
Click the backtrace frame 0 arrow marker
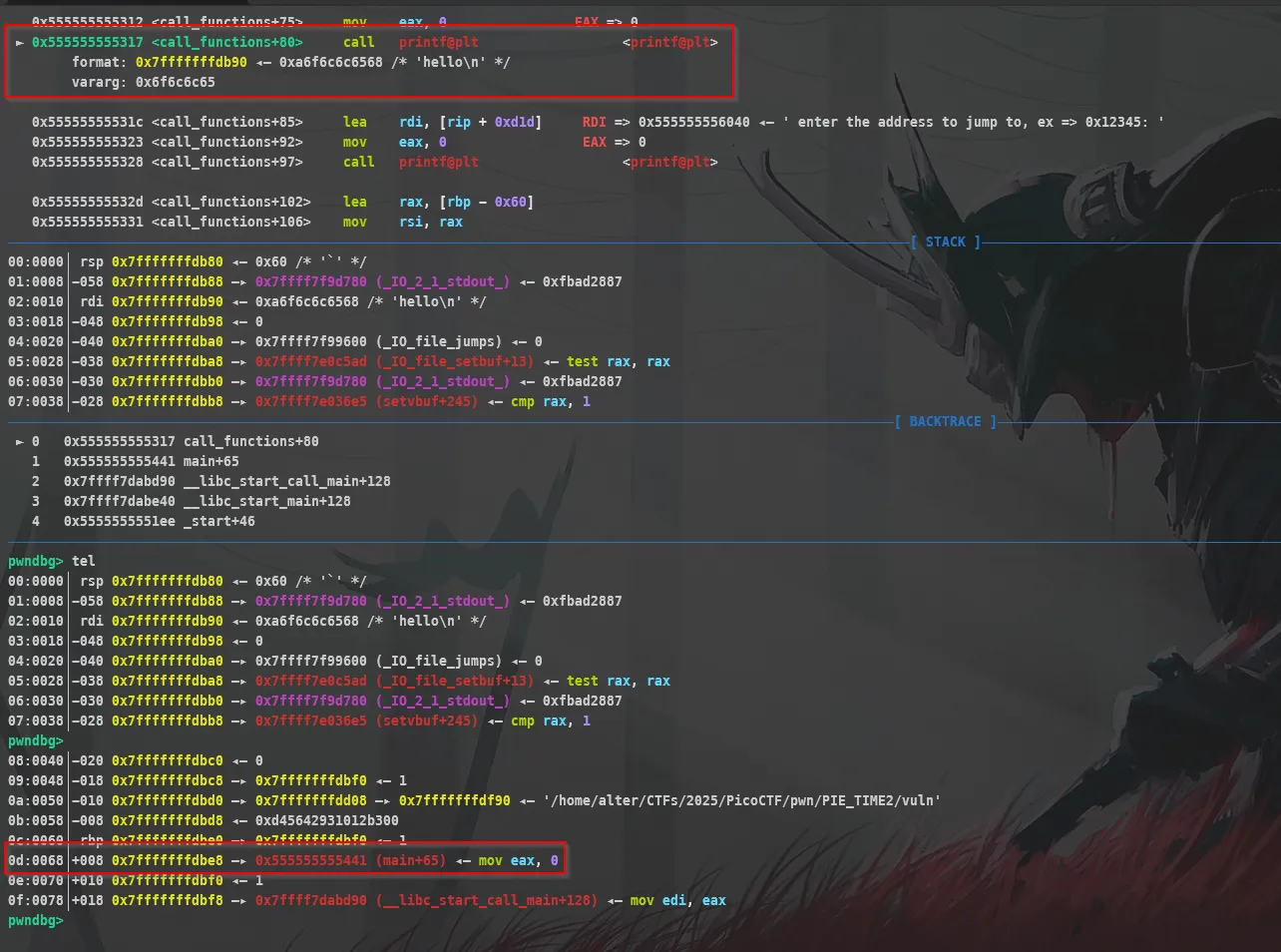pyautogui.click(x=20, y=441)
